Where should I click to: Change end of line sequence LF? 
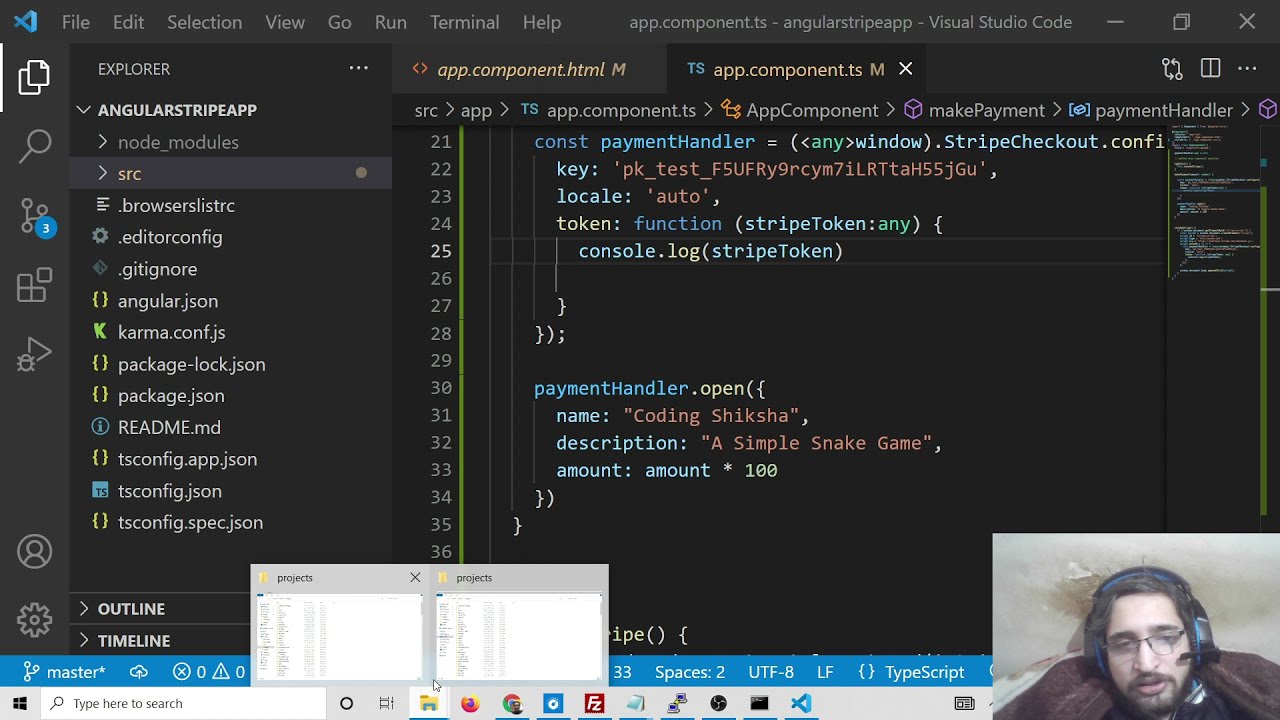825,672
